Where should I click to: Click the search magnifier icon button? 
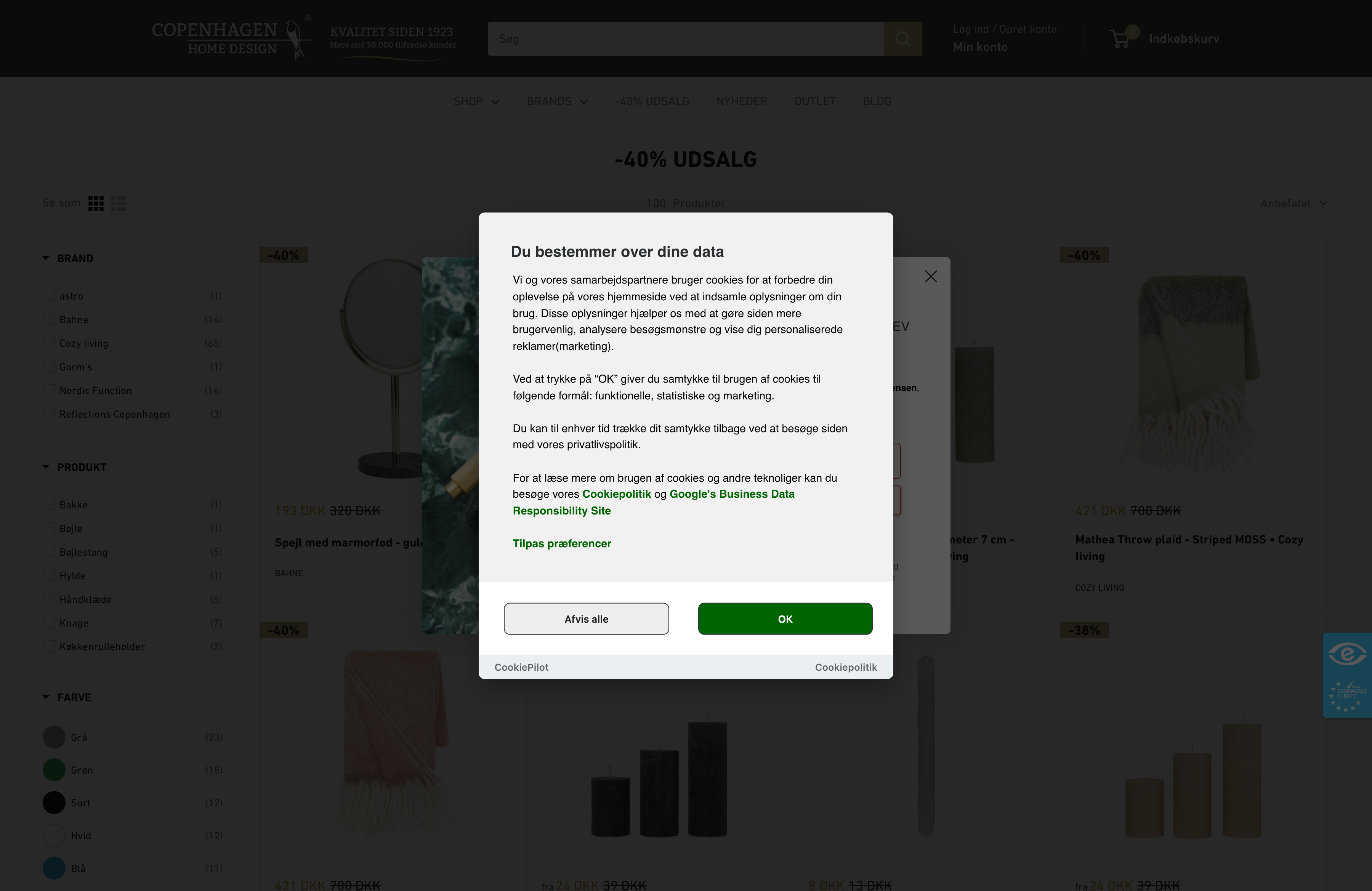903,38
